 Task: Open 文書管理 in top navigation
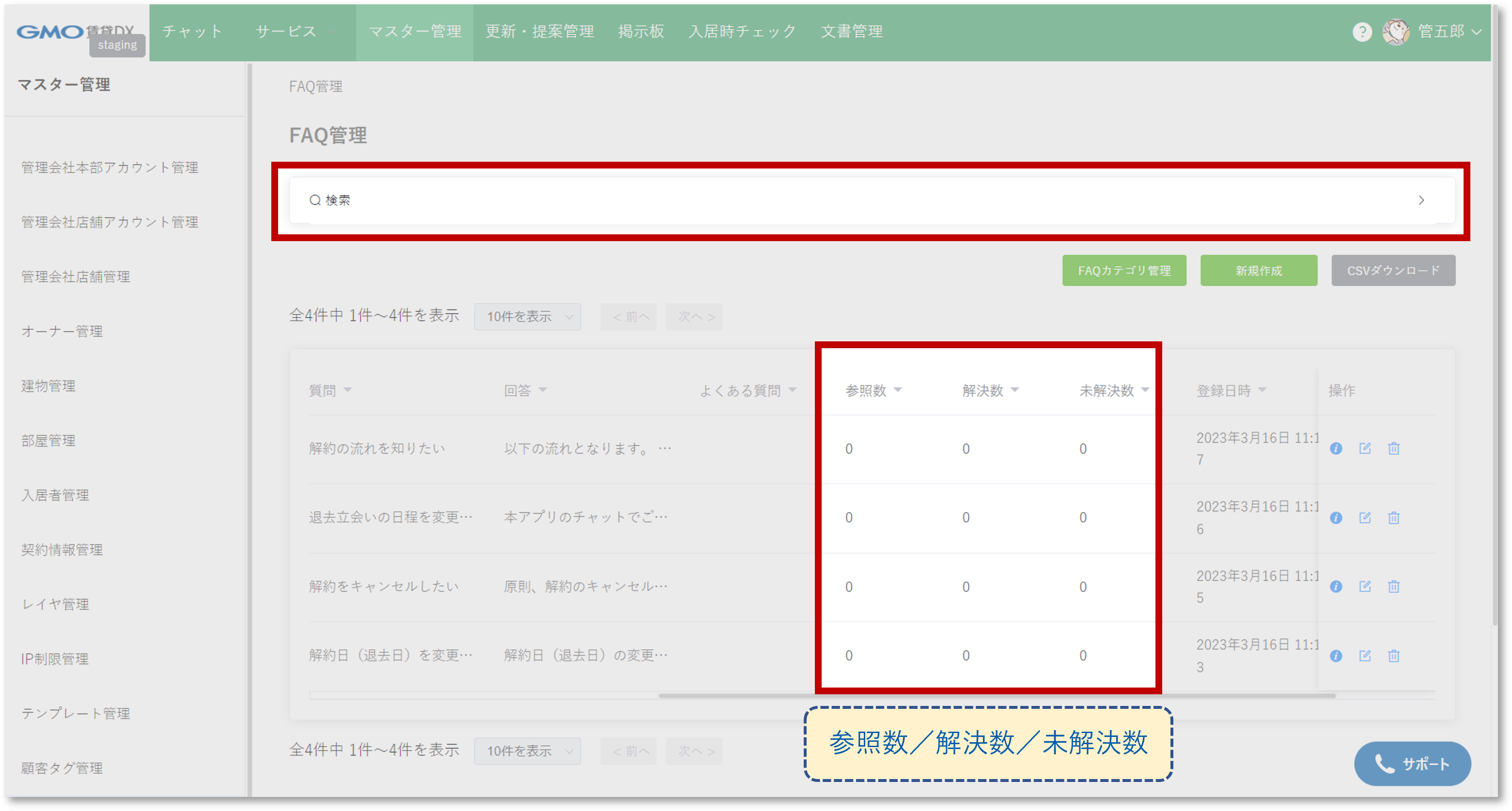(851, 31)
